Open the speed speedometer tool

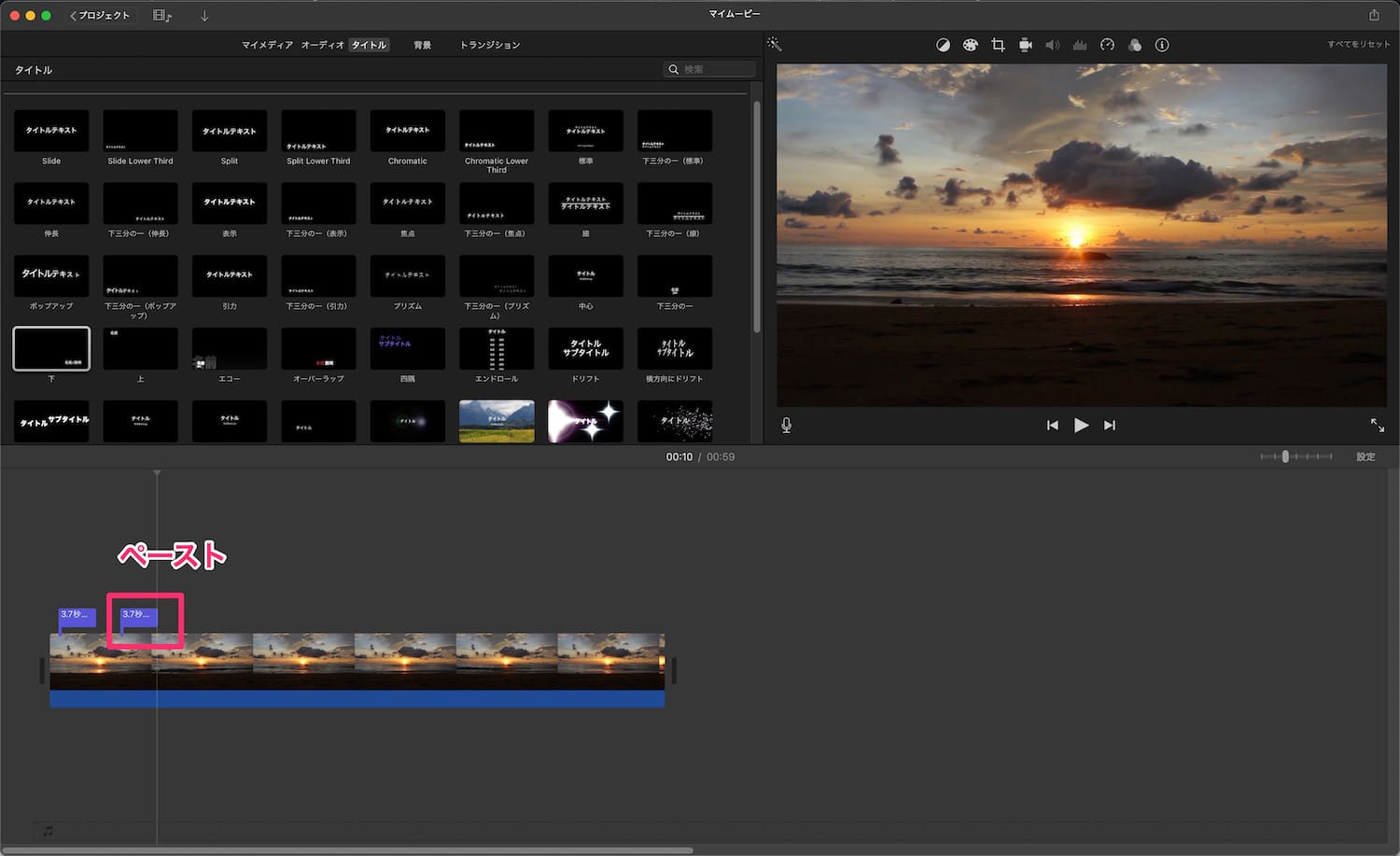tap(1107, 45)
